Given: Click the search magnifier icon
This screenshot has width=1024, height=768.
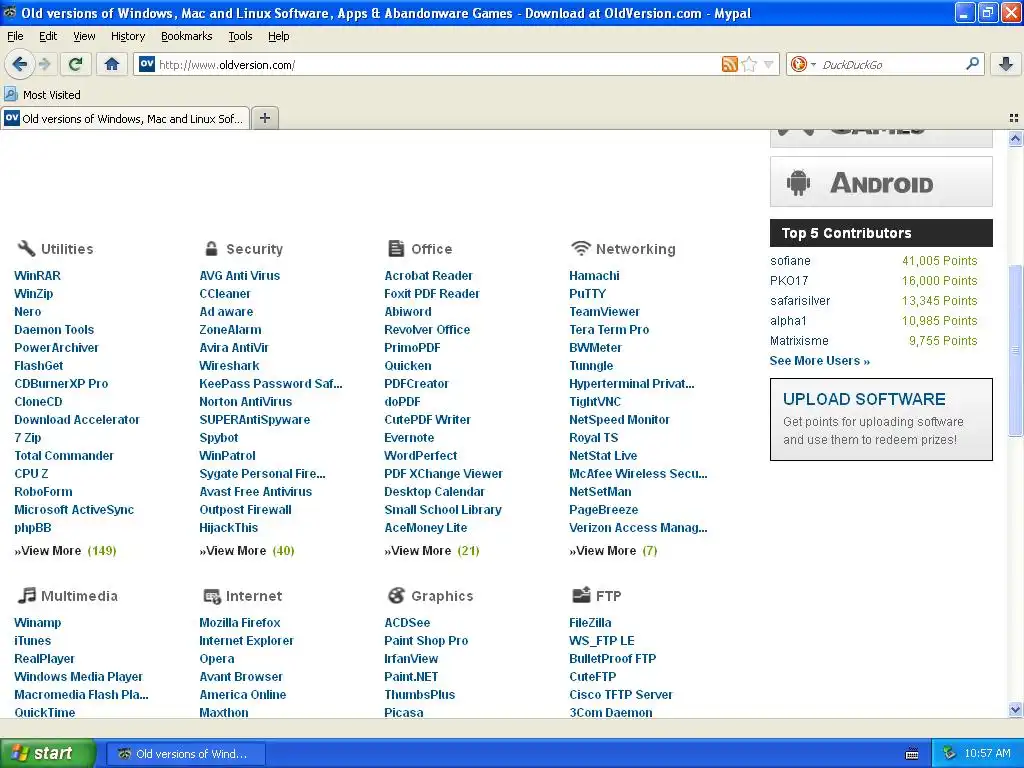Looking at the screenshot, I should [972, 63].
